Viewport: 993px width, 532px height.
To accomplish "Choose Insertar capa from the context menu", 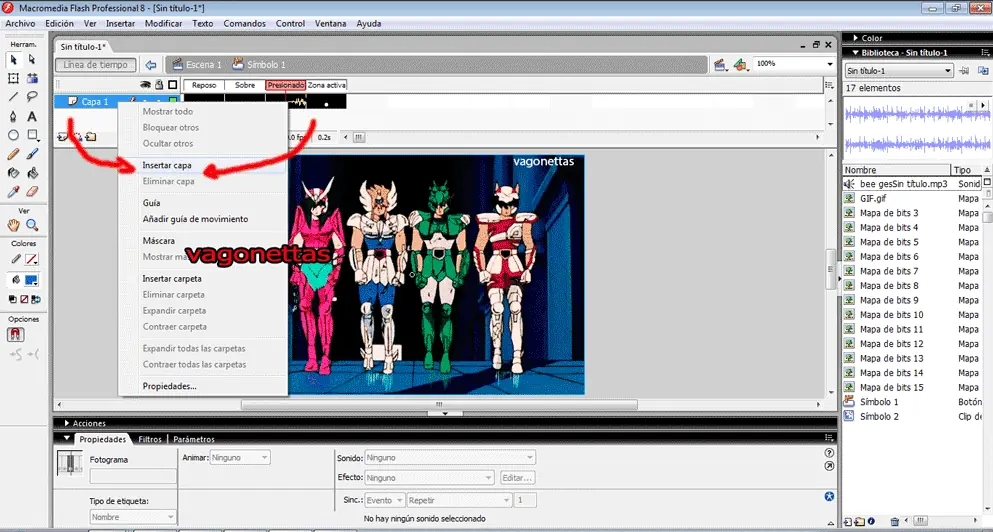I will coord(167,165).
